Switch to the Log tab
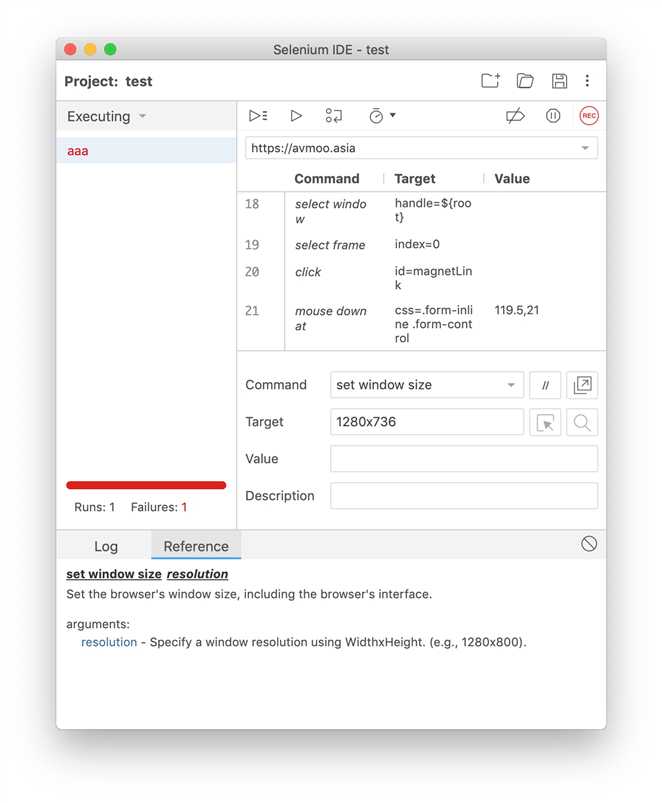 coord(106,546)
